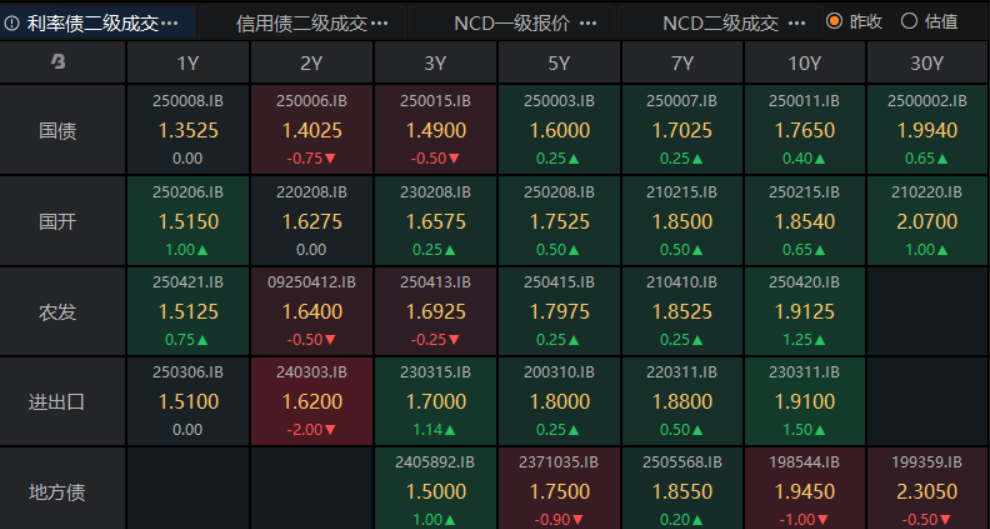Switch to the NCD一级报价 tab
Screen dimensions: 990x529
(511, 22)
